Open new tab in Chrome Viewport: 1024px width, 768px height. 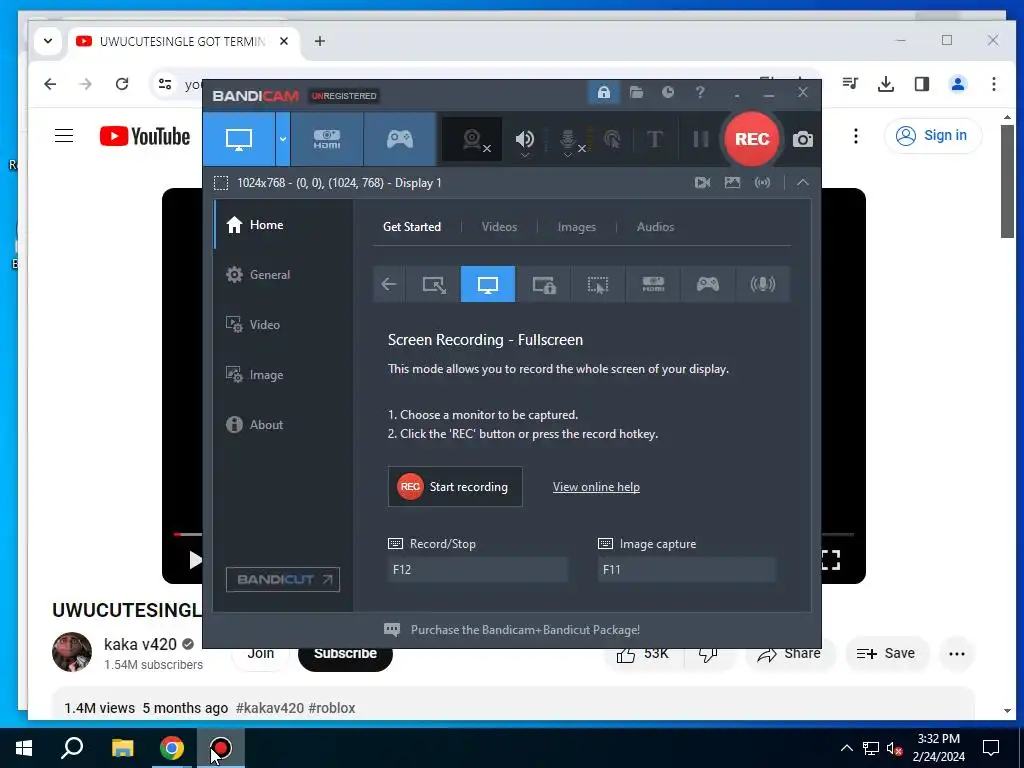point(319,41)
